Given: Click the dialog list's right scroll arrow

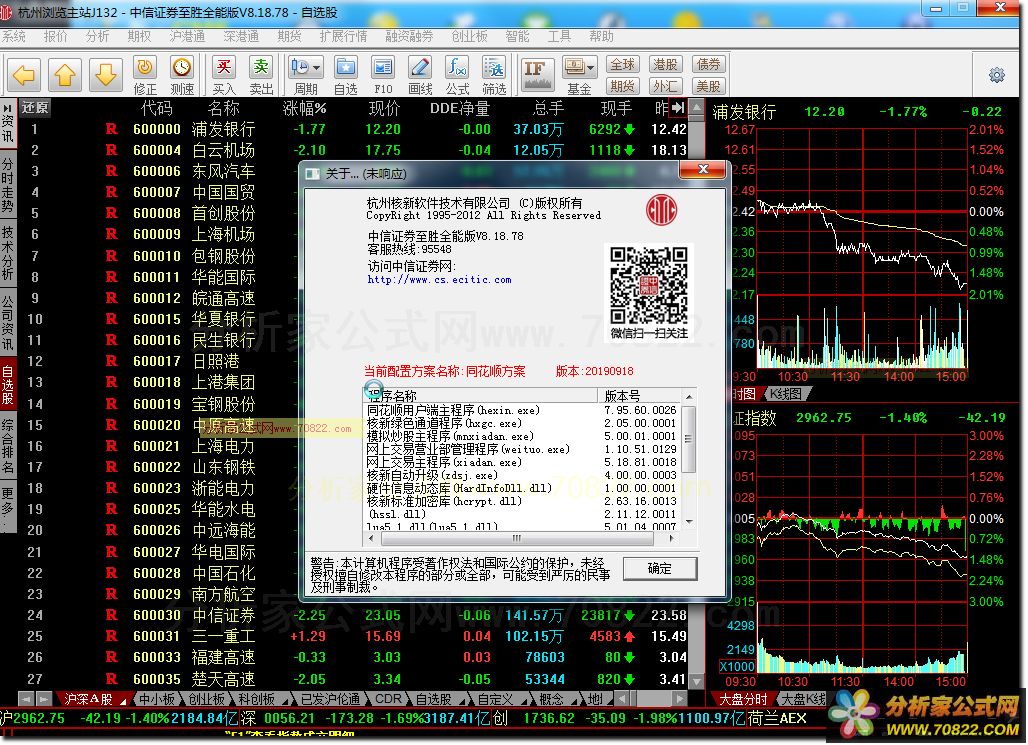Looking at the screenshot, I should [671, 538].
